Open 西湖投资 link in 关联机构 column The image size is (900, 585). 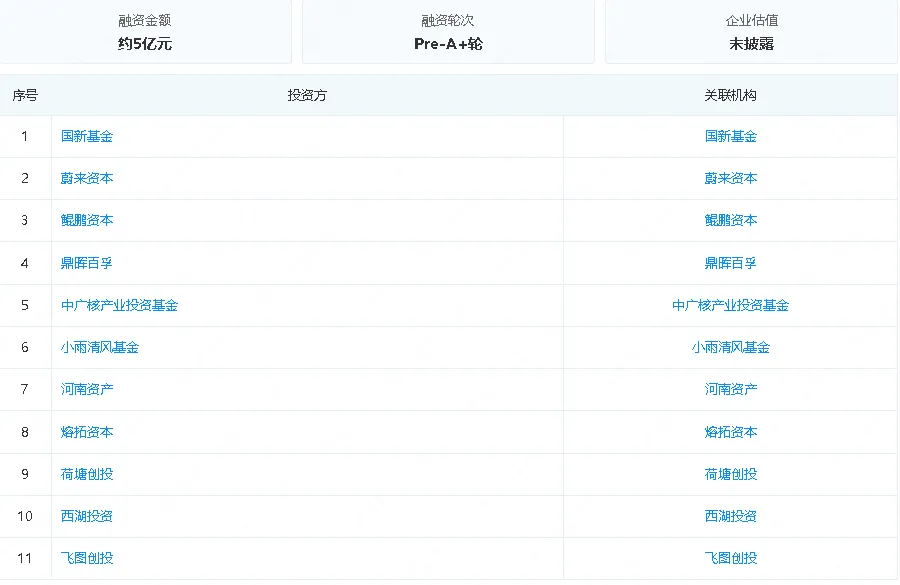click(731, 516)
